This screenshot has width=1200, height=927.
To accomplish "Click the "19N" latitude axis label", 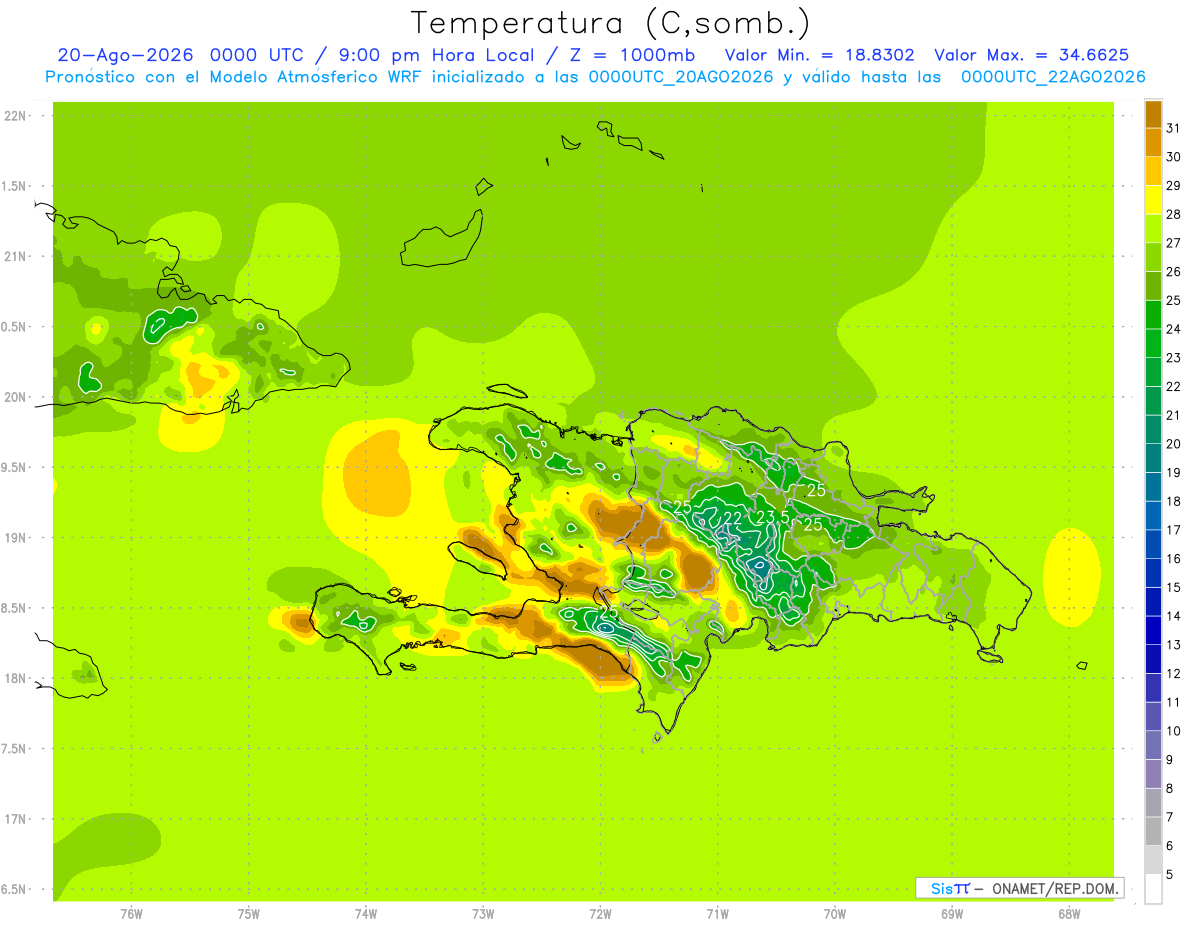I will pos(16,537).
